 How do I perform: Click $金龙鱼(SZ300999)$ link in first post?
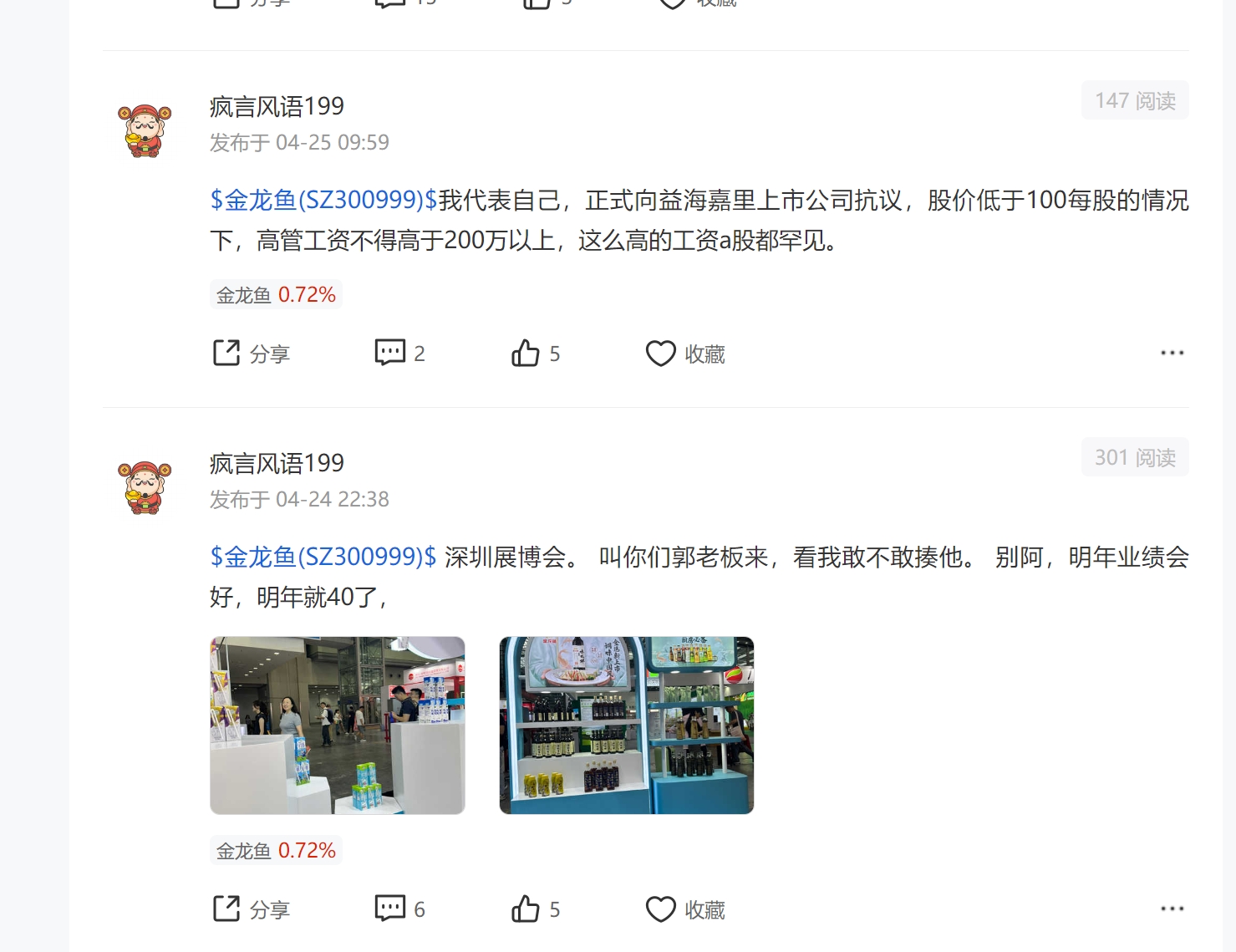[x=323, y=200]
